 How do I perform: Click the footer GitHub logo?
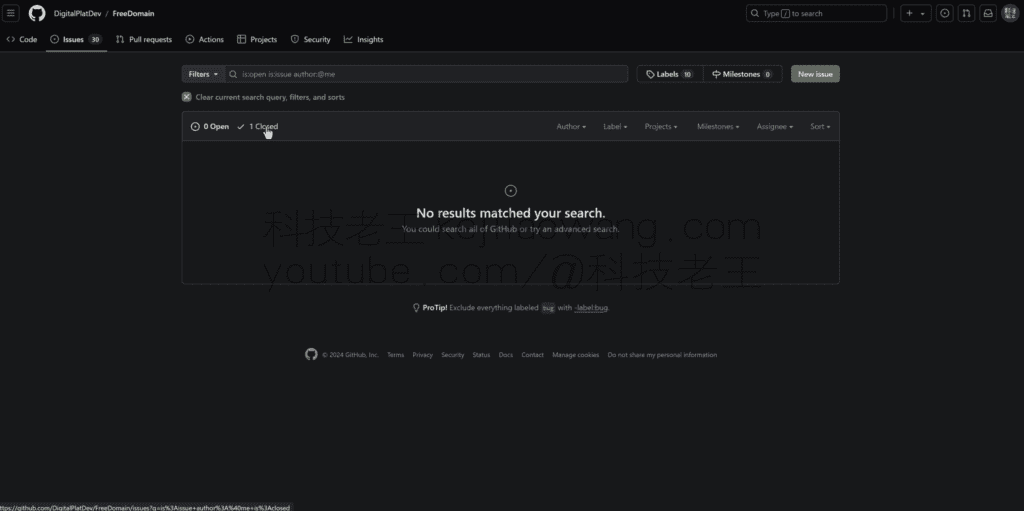[x=312, y=354]
